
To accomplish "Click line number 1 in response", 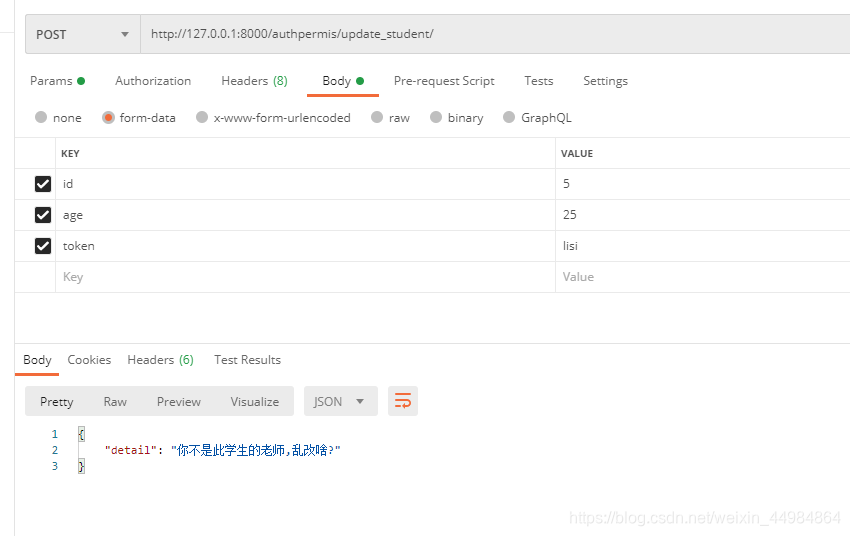I will (55, 434).
